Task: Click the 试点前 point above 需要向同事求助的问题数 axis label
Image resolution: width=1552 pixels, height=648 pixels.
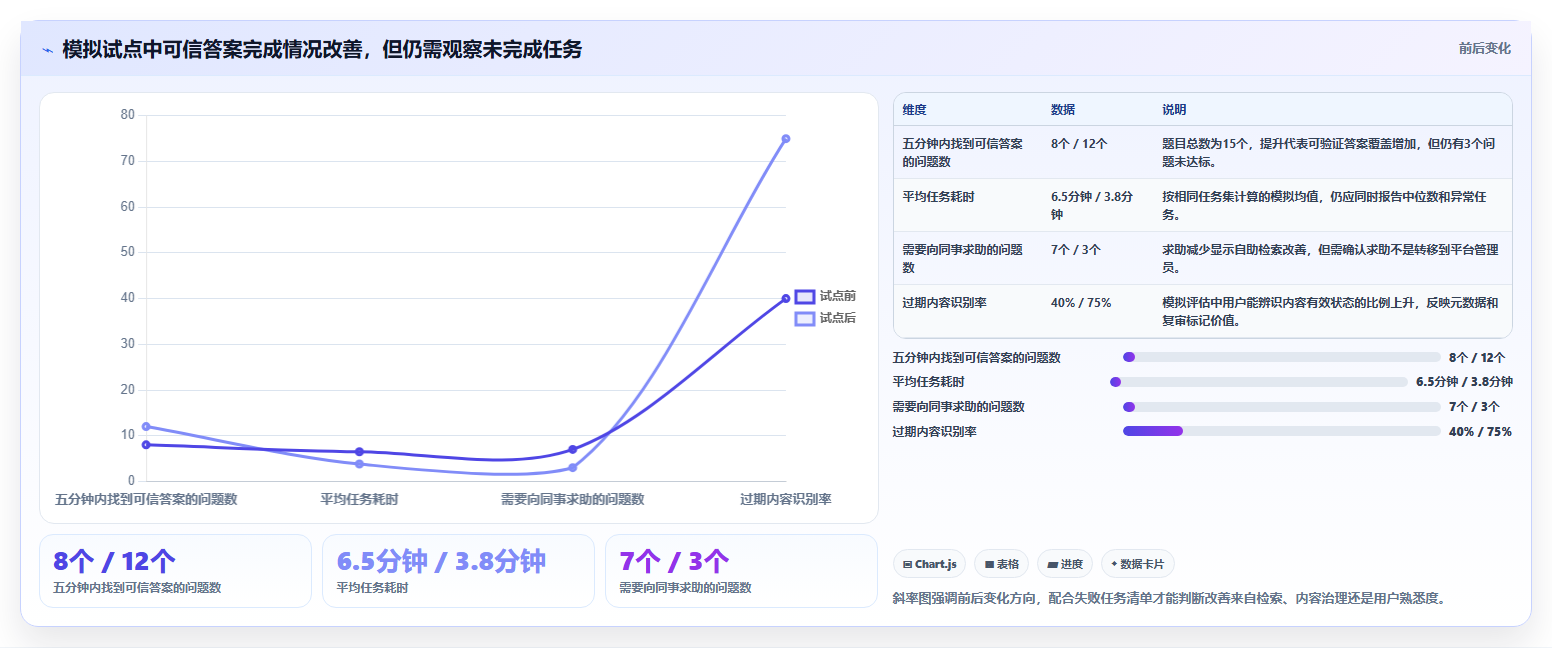Action: [573, 449]
